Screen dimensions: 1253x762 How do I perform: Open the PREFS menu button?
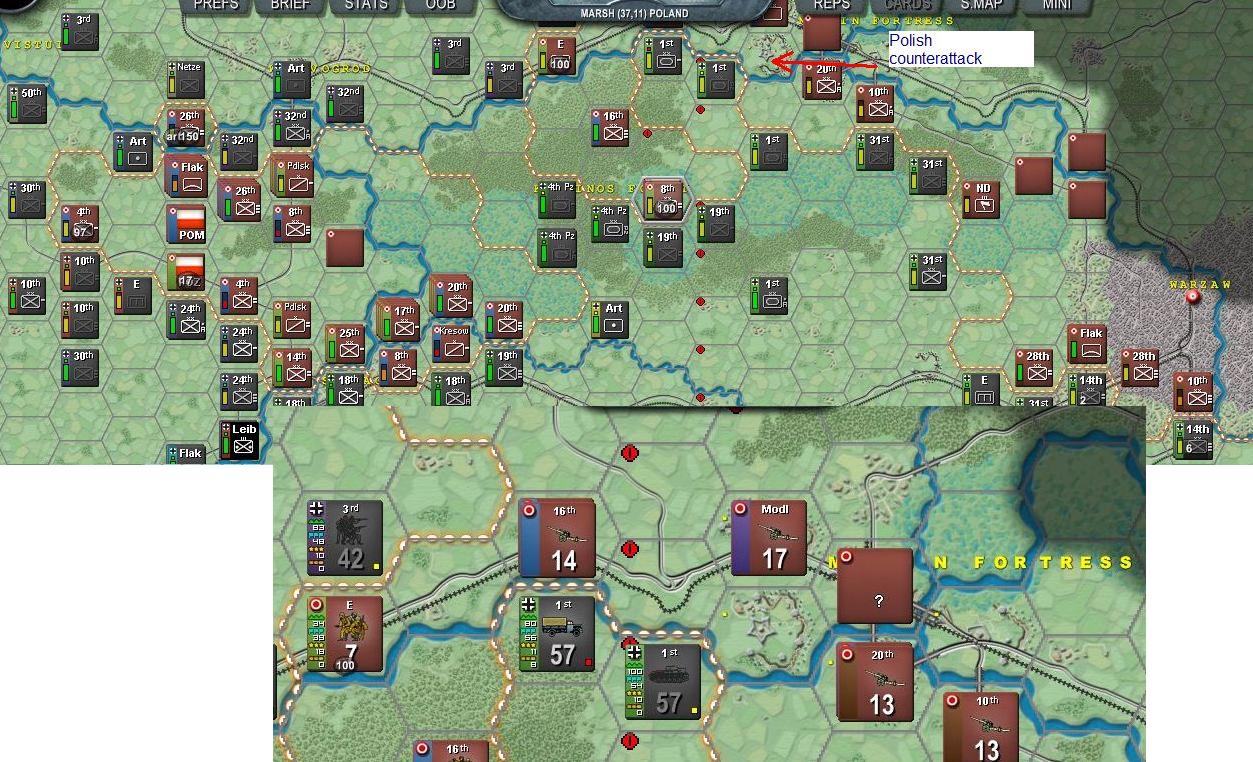point(216,5)
